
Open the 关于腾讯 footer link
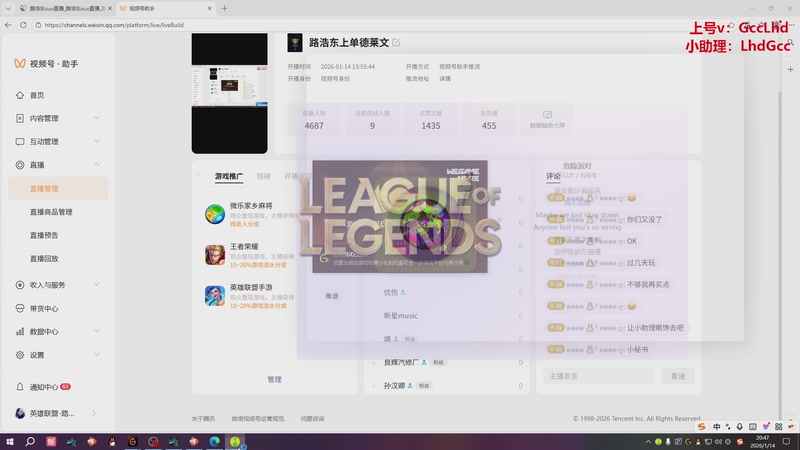click(203, 418)
